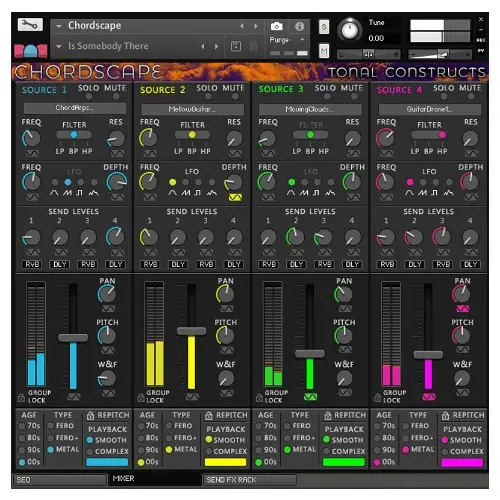The height and width of the screenshot is (500, 500).
Task: Select the Source 2 LFO square waveform icon
Action: 198,193
